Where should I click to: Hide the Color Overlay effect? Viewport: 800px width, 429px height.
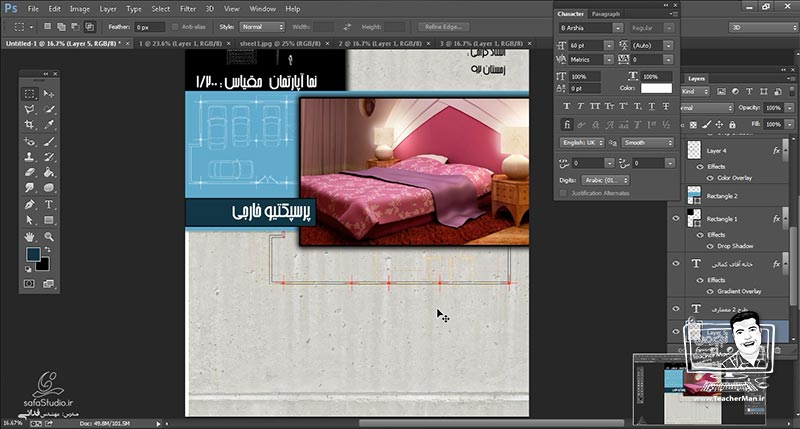pos(710,178)
